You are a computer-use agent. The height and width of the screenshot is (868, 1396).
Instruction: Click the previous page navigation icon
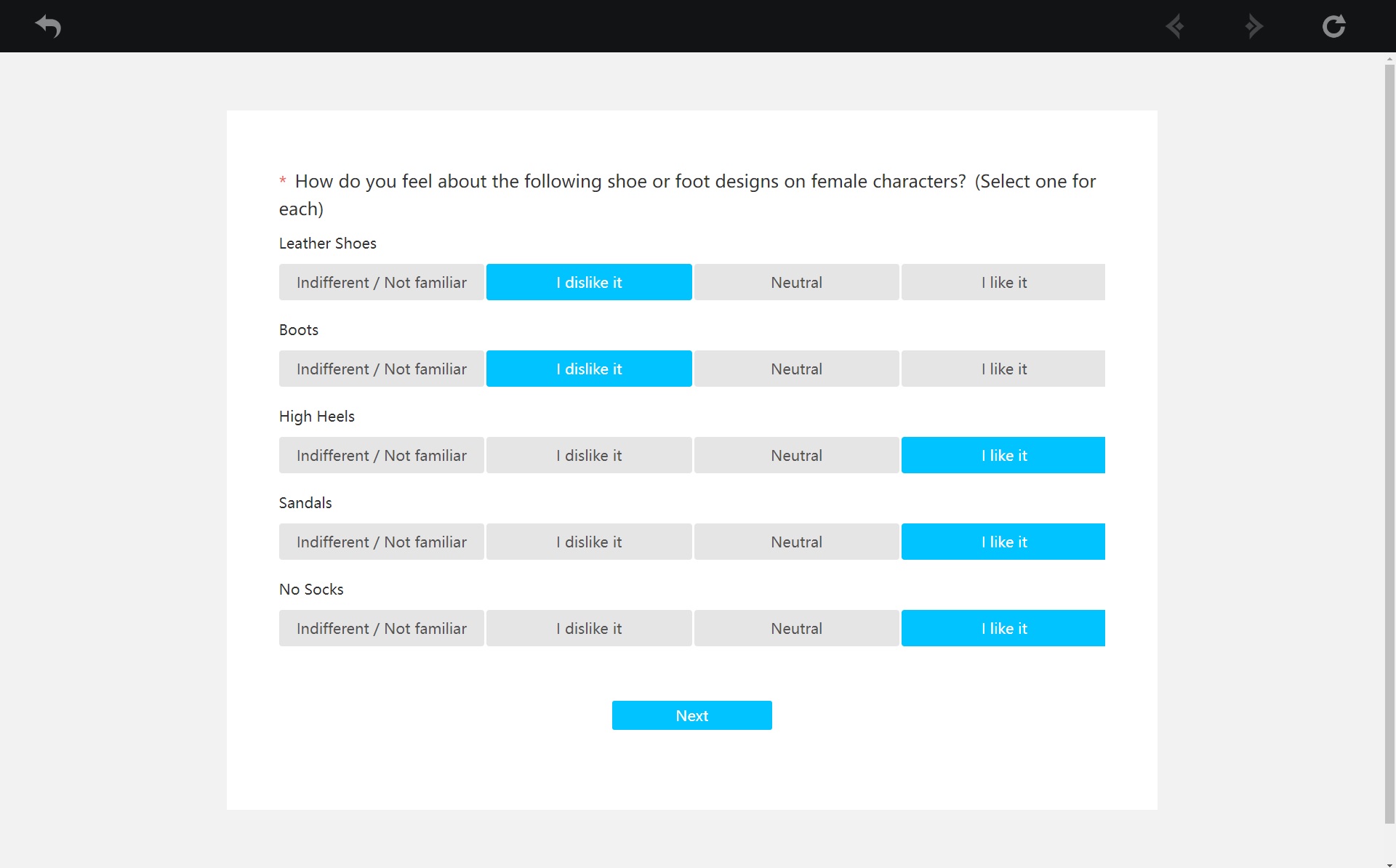click(x=1174, y=26)
